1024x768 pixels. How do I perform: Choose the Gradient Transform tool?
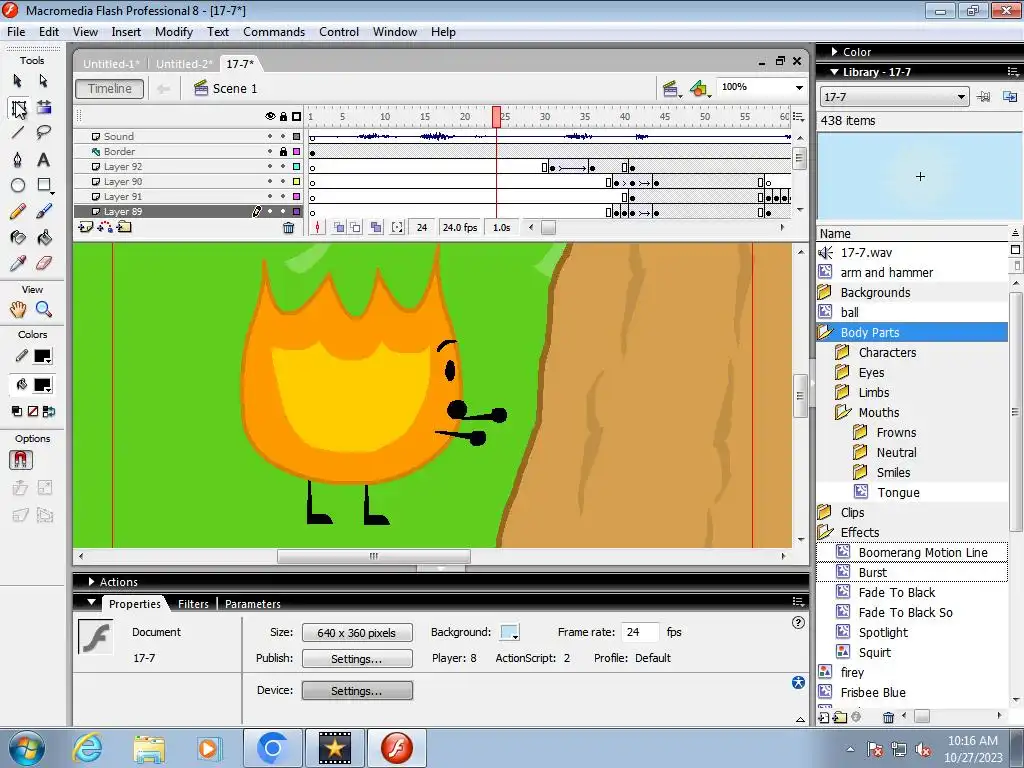[44, 107]
